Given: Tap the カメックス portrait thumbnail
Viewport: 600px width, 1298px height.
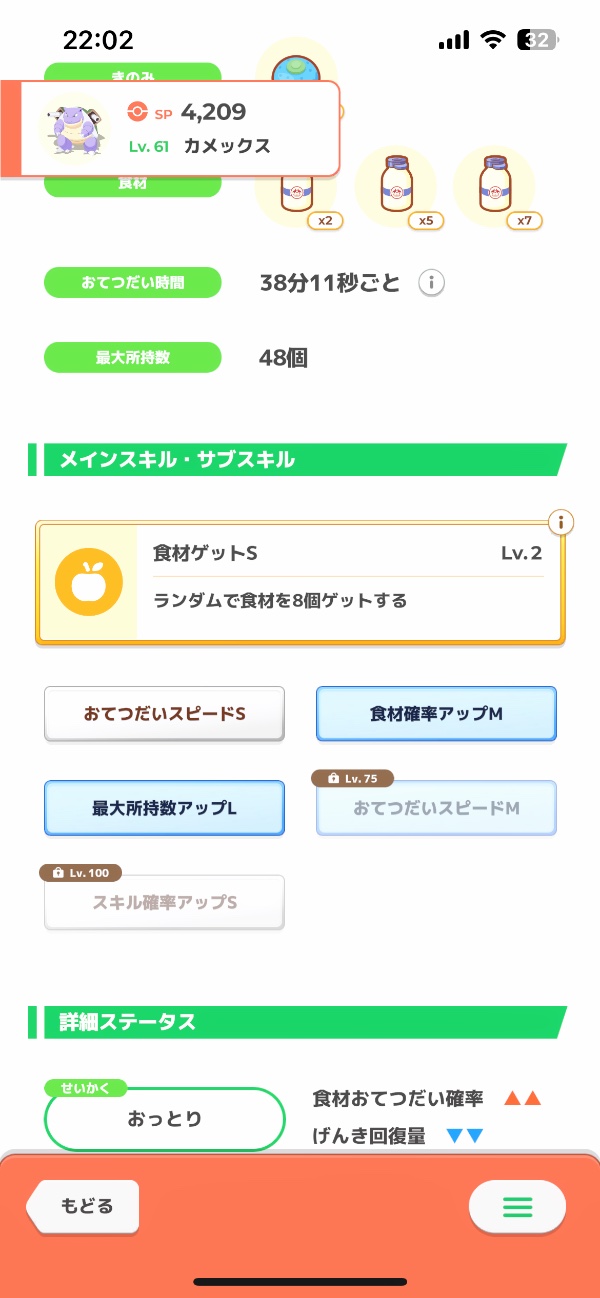Looking at the screenshot, I should (x=73, y=126).
